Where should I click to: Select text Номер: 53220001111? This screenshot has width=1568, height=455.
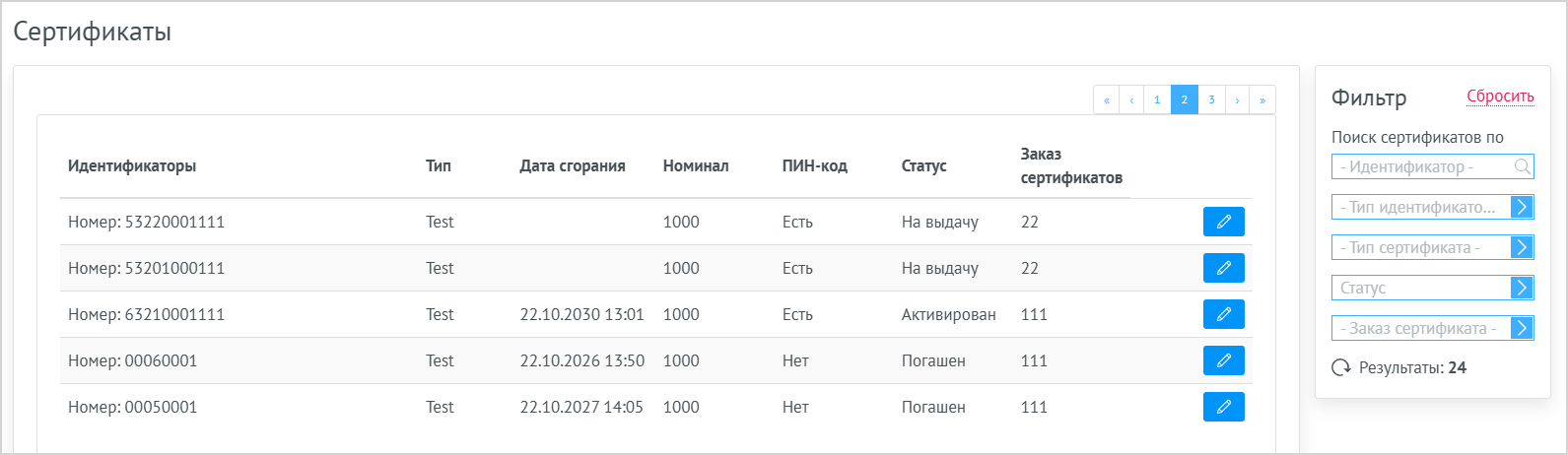[146, 222]
